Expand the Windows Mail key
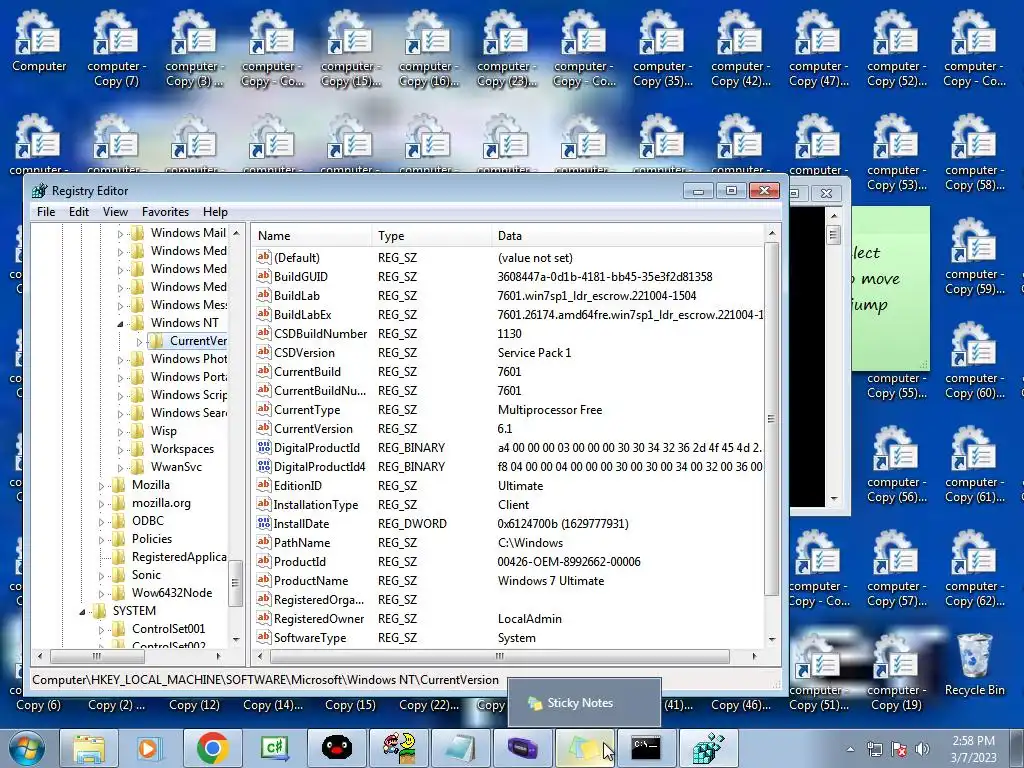This screenshot has width=1024, height=768. coord(120,233)
